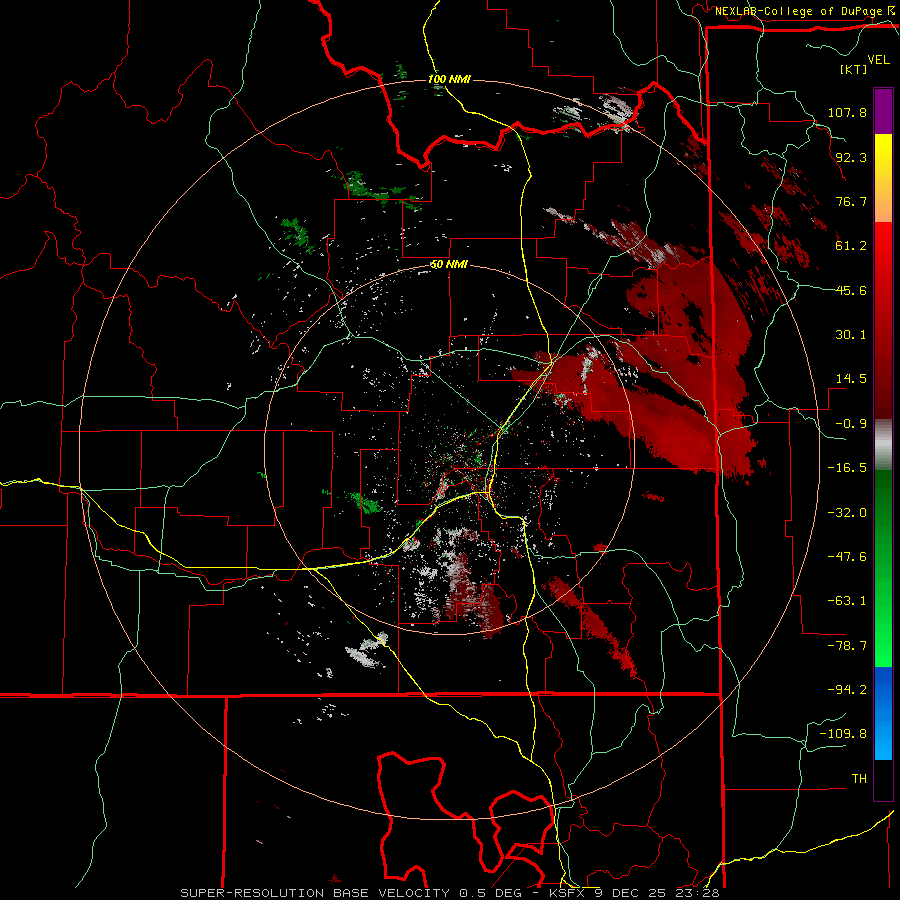
Task: Click the Super-Resolution Base Velocity caption text
Action: pyautogui.click(x=448, y=893)
